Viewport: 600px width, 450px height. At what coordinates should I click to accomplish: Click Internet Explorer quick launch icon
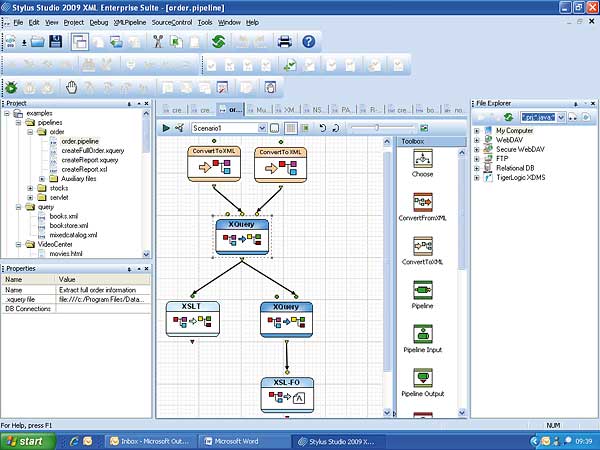(x=74, y=441)
